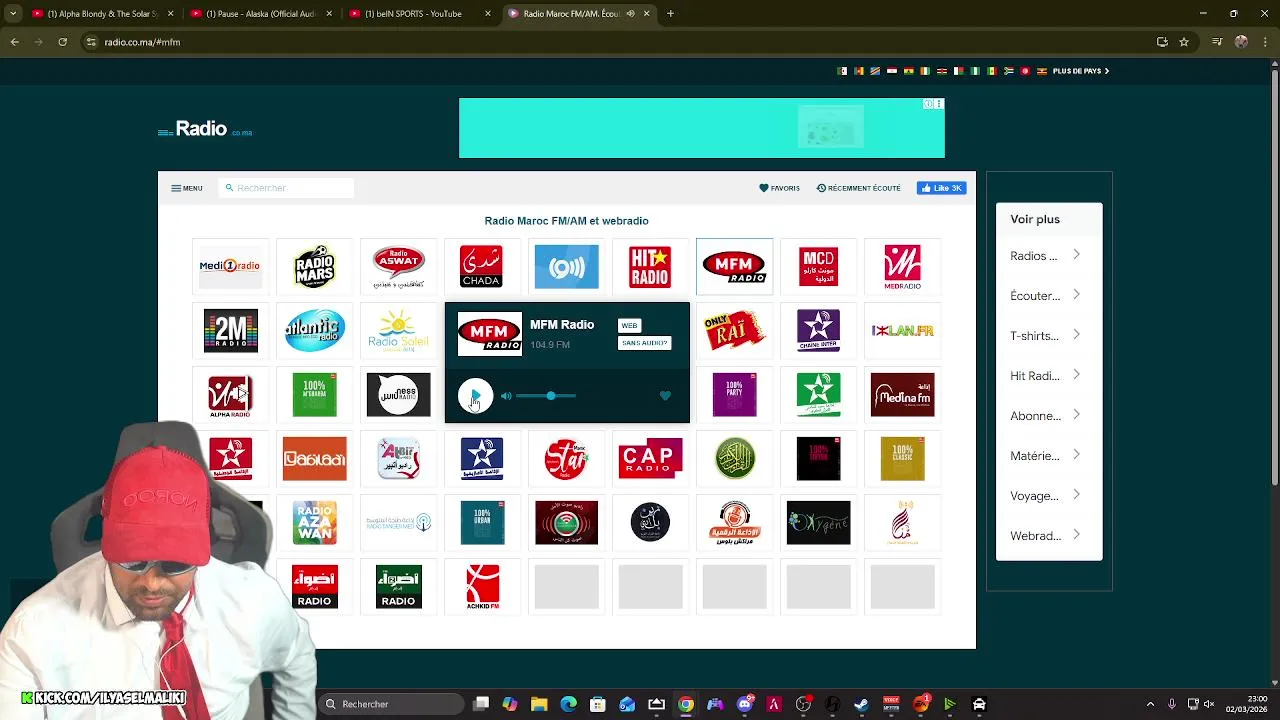Select the Radio Aswat station logo
The height and width of the screenshot is (720, 1280).
click(x=398, y=267)
